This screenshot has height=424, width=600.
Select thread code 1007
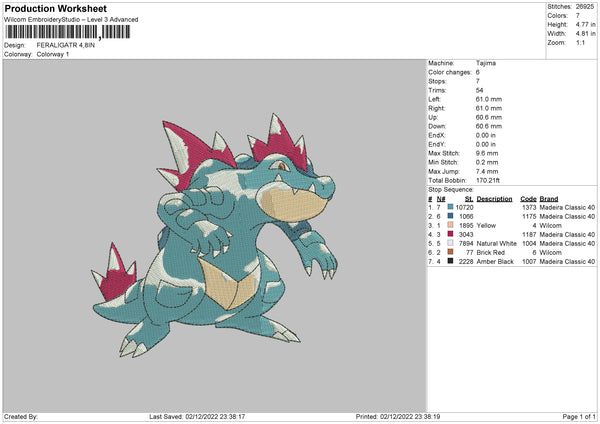click(x=529, y=262)
